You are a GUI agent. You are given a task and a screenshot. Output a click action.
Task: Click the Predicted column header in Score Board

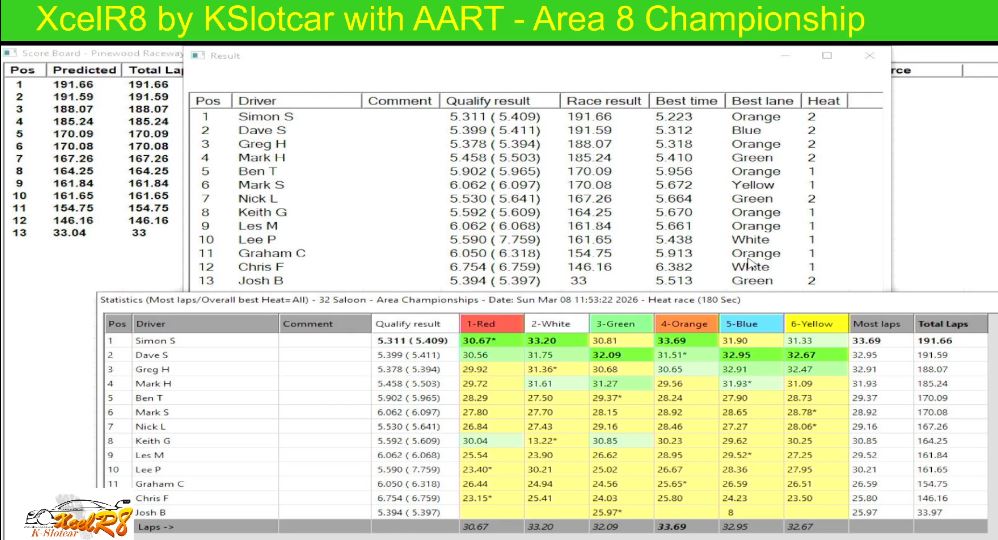click(x=84, y=70)
